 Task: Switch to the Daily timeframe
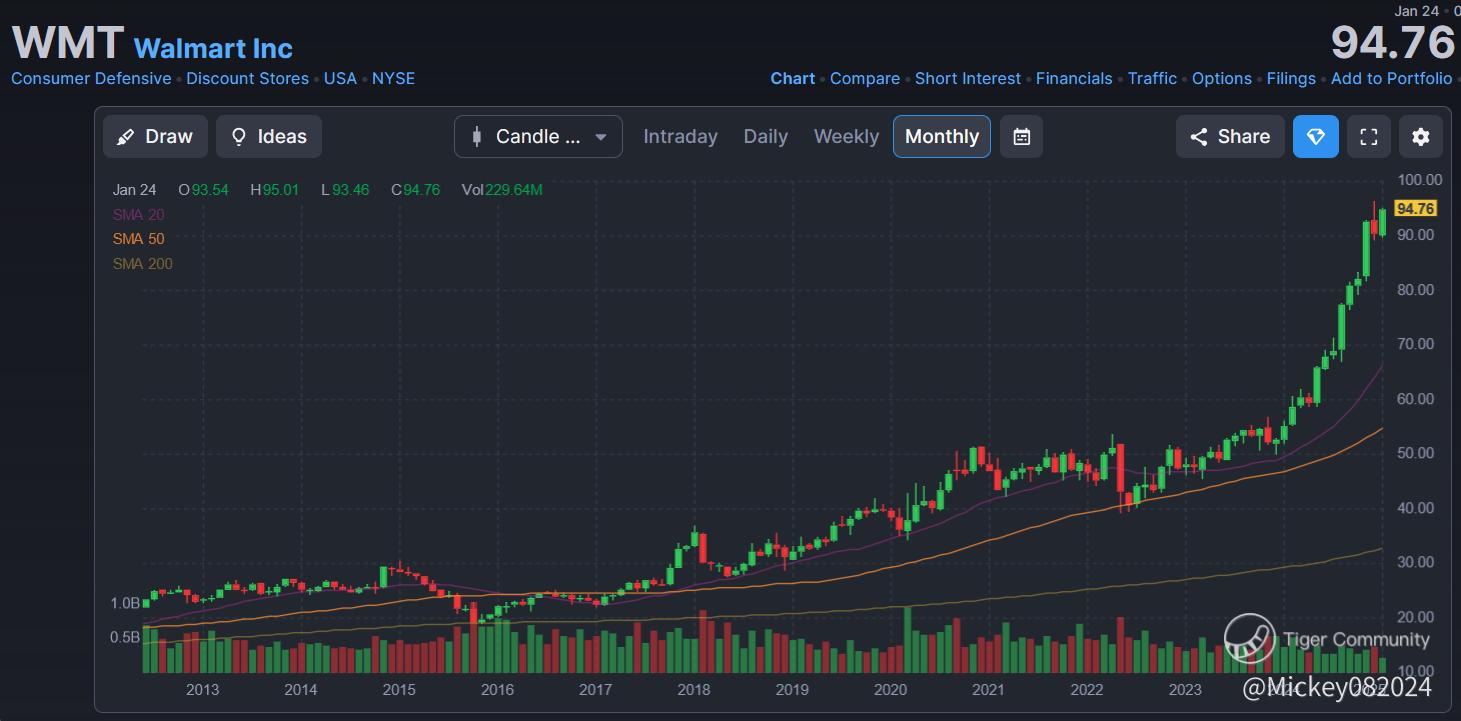766,137
